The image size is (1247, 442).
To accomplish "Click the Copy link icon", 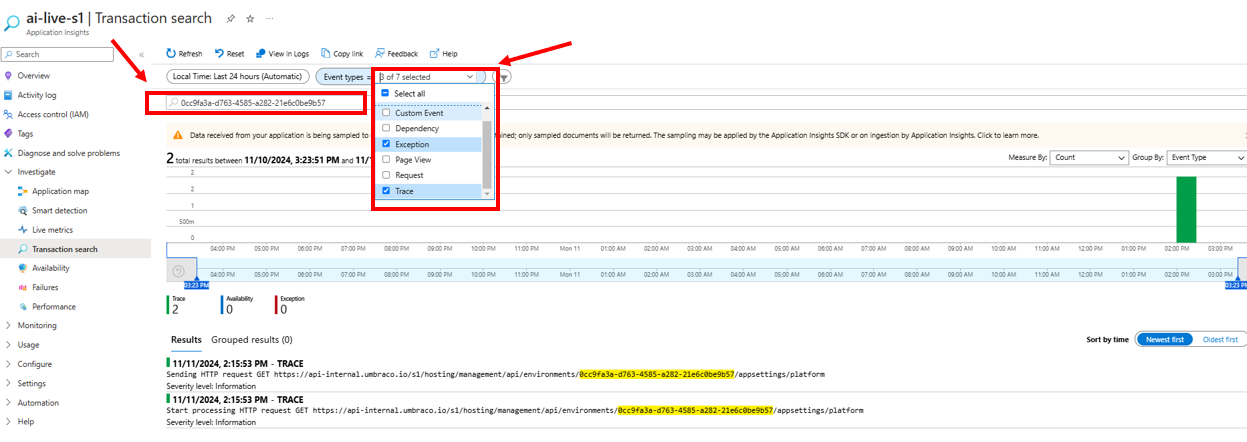I will tap(326, 54).
